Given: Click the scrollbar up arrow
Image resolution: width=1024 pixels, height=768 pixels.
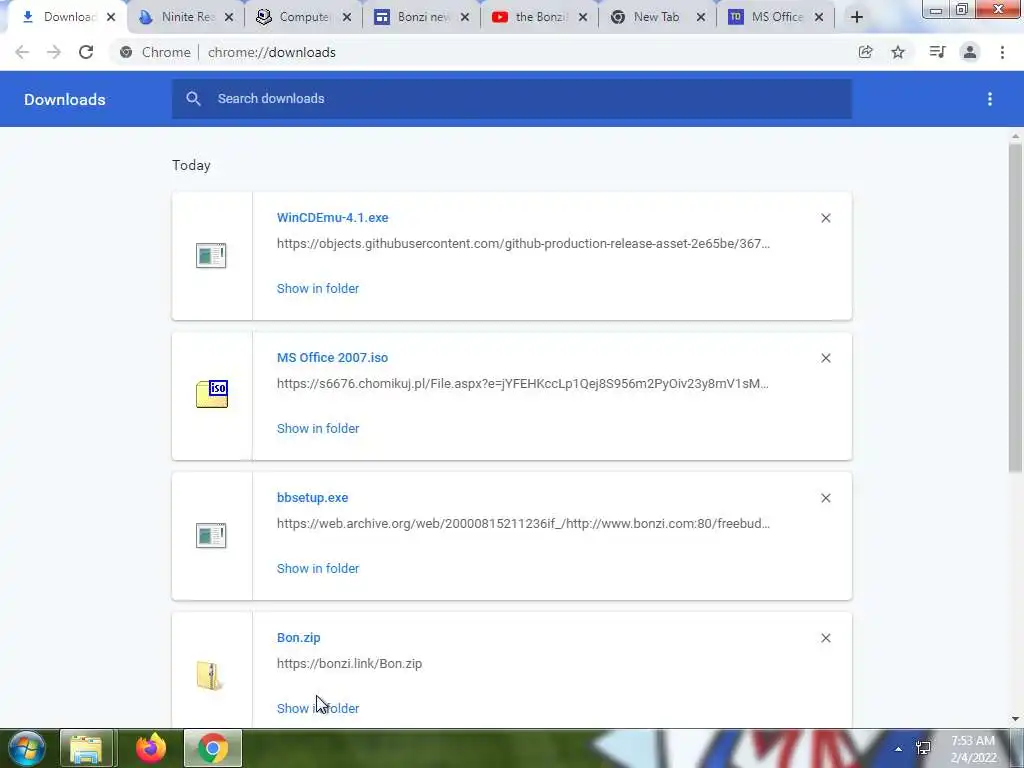Looking at the screenshot, I should [1015, 136].
